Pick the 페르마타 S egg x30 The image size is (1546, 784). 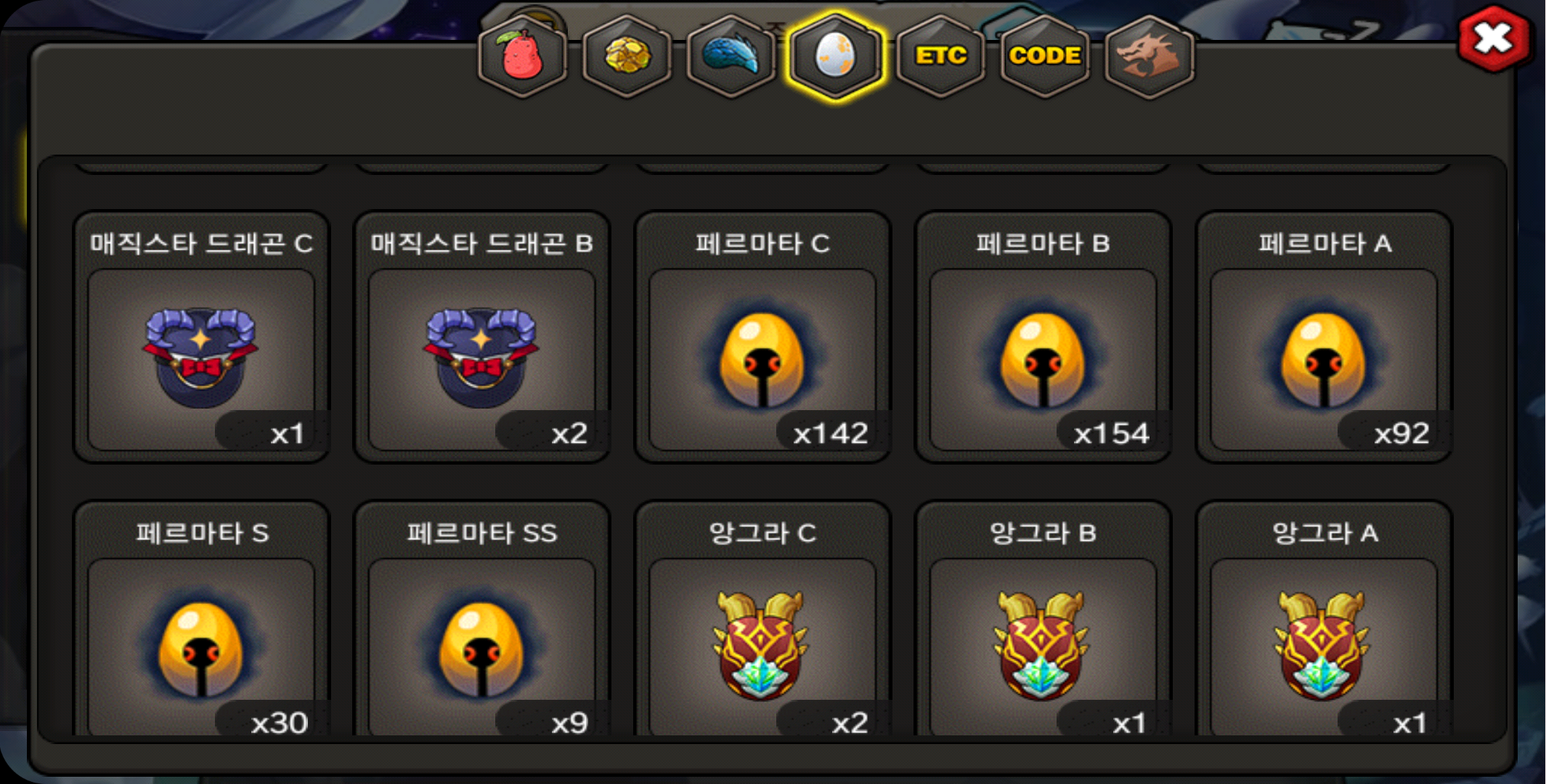(x=201, y=618)
